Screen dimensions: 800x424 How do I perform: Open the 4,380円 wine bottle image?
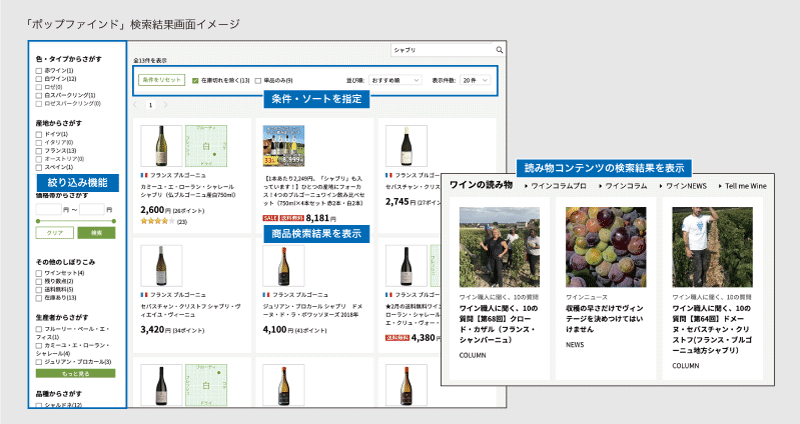406,266
